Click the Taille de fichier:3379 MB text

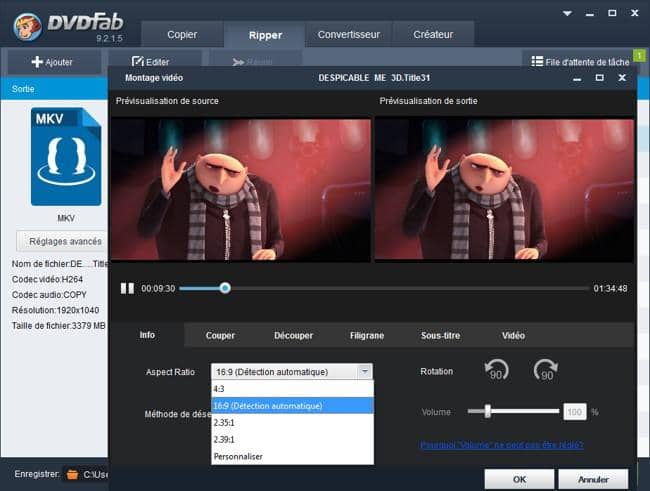(x=58, y=326)
